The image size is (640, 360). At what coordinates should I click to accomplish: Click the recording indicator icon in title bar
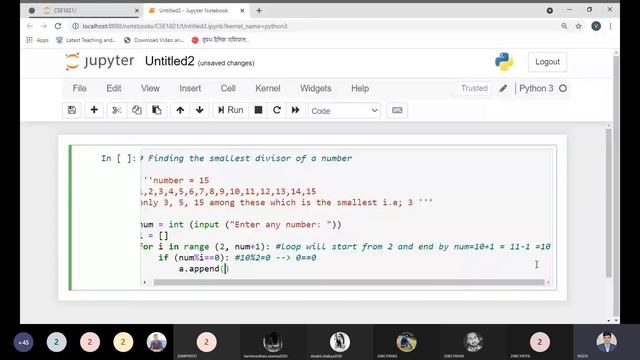550,11
